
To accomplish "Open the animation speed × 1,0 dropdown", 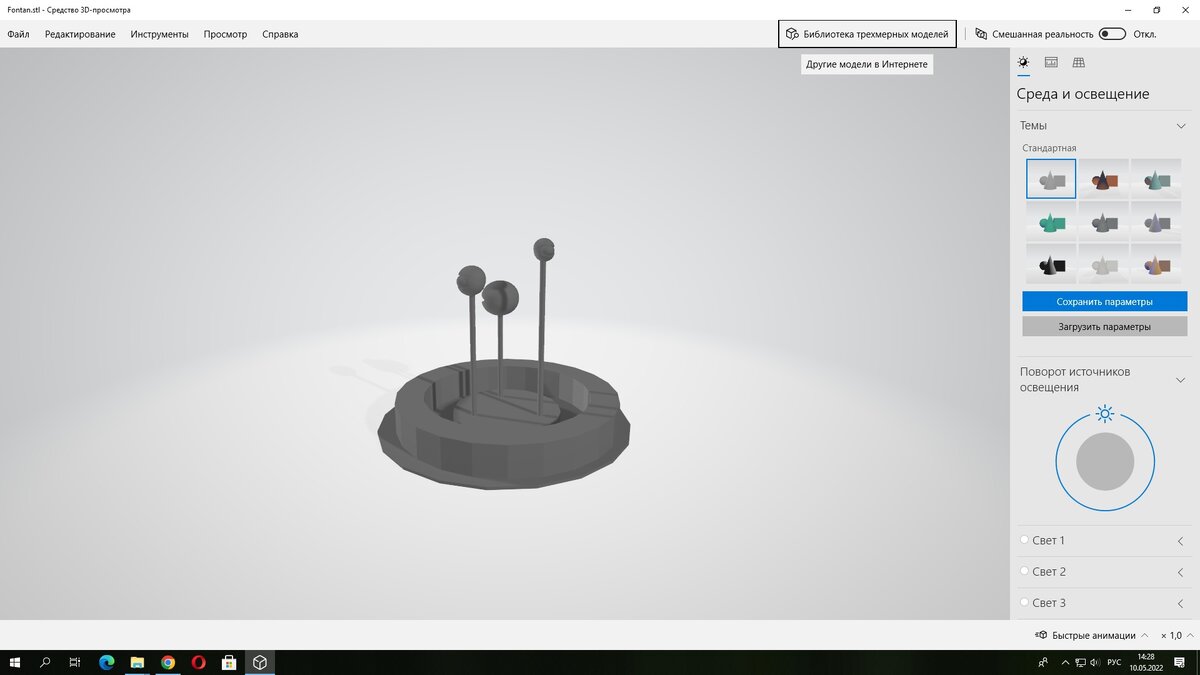I will tap(1176, 635).
